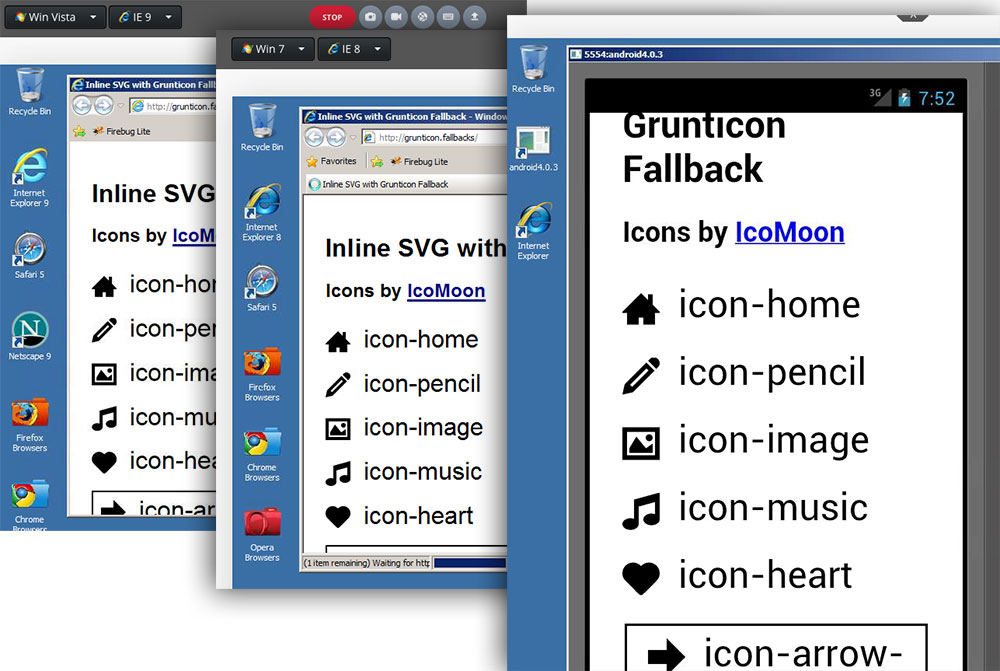The width and height of the screenshot is (1000, 671).
Task: Click the home glyph in Android emulator list
Action: [x=641, y=309]
